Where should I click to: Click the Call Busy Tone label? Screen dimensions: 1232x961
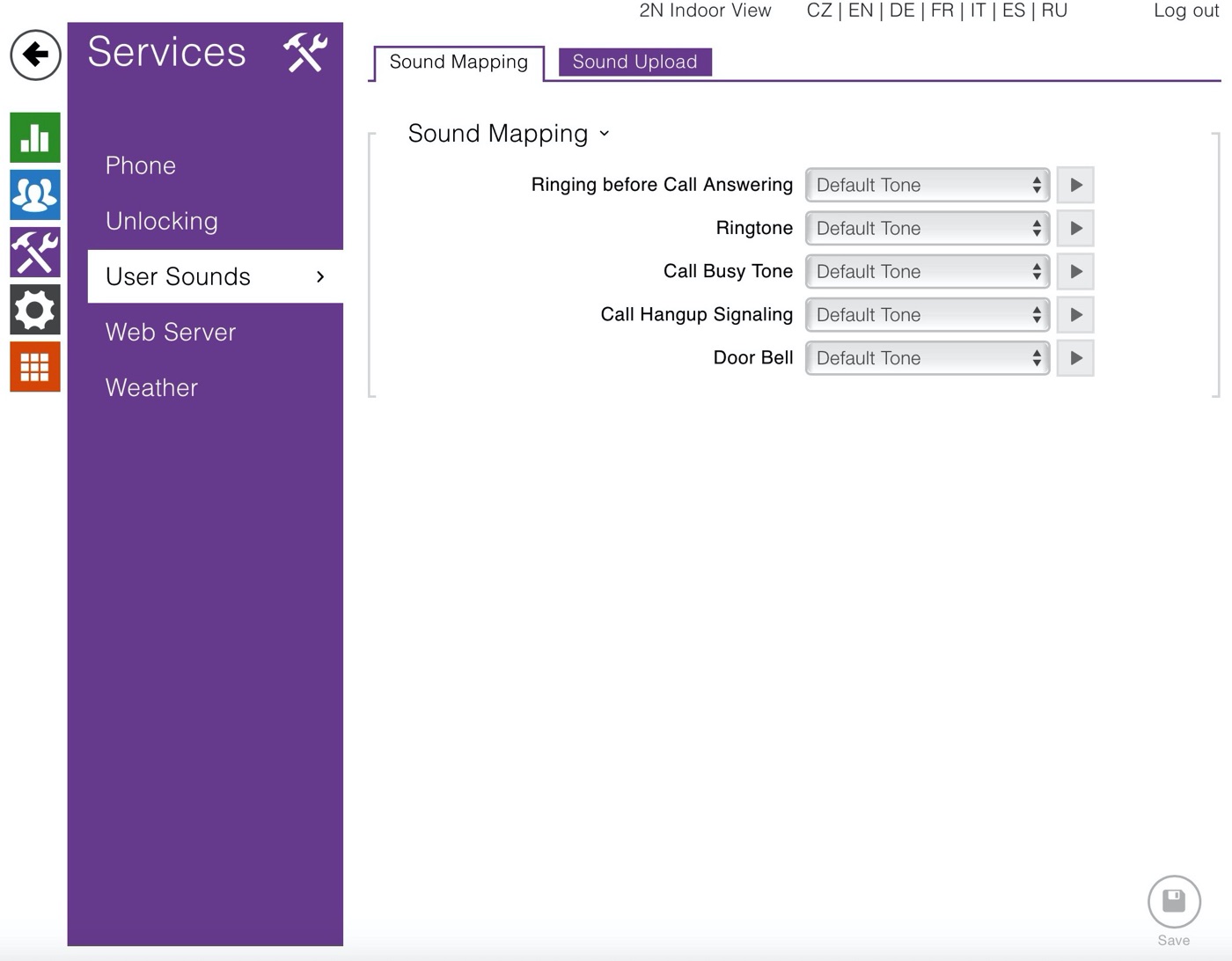coord(728,271)
